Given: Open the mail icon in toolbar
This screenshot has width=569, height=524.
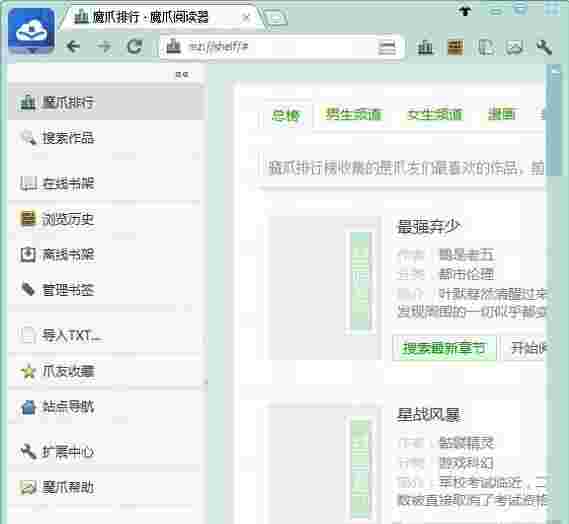Looking at the screenshot, I should tap(515, 47).
